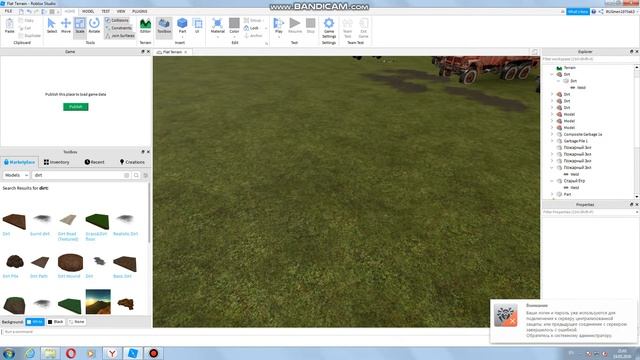Click the Exit Game button
Image resolution: width=640 pixels, height=360 pixels.
[x=363, y=28]
